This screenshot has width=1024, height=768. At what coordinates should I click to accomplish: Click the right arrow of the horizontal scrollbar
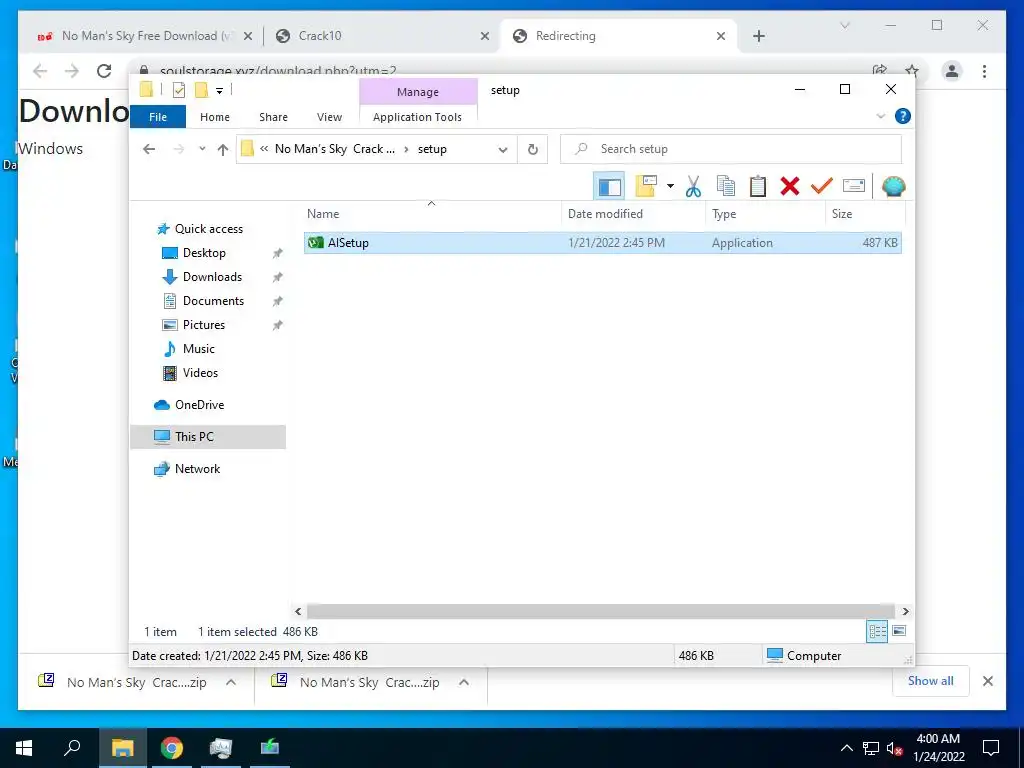pyautogui.click(x=905, y=611)
